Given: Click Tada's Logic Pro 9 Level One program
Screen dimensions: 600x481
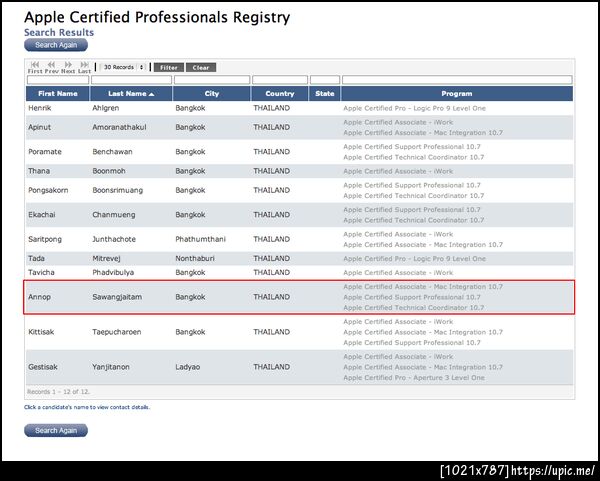Looking at the screenshot, I should coord(414,259).
